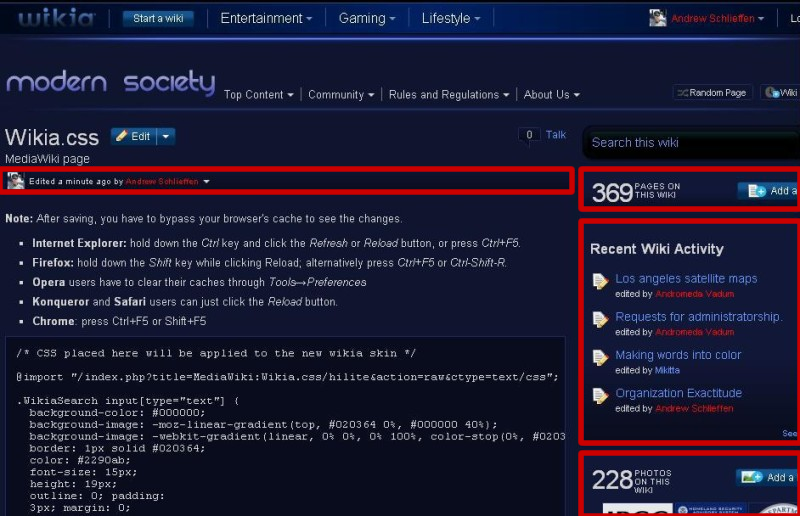Image resolution: width=800 pixels, height=516 pixels.
Task: Expand the edit history arrow after editor name
Action: pyautogui.click(x=206, y=181)
